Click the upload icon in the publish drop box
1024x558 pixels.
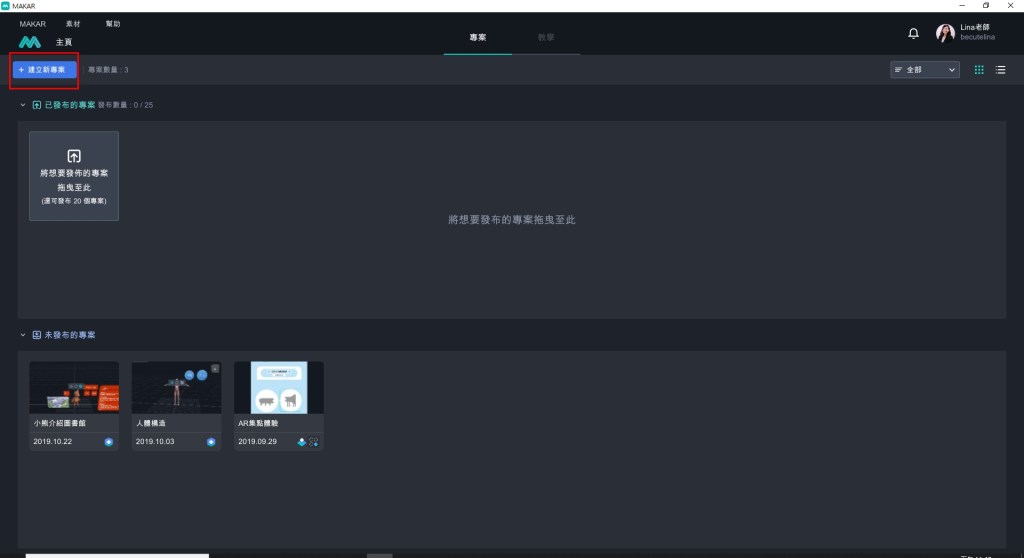point(74,156)
